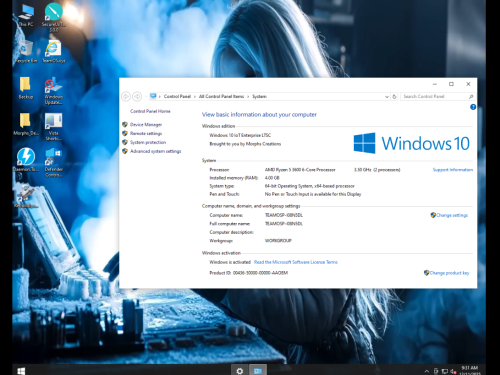500x375 pixels.
Task: Open the address bar history dropdown
Action: point(387,97)
